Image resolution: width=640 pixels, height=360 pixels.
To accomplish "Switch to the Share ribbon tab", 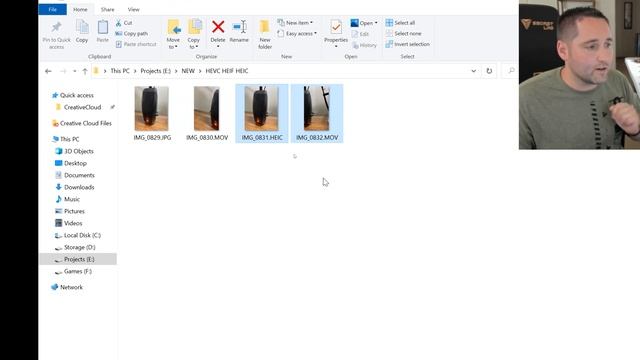I will [x=107, y=9].
